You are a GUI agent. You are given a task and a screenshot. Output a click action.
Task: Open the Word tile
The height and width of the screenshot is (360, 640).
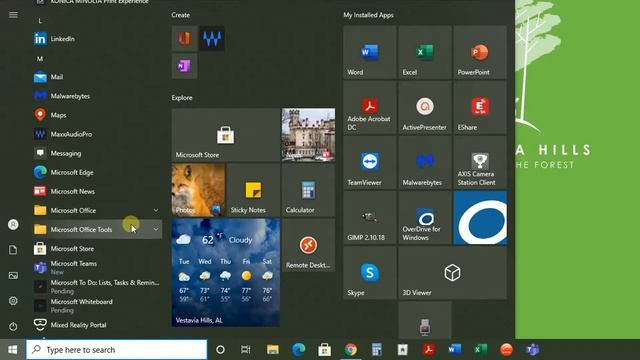tap(369, 52)
